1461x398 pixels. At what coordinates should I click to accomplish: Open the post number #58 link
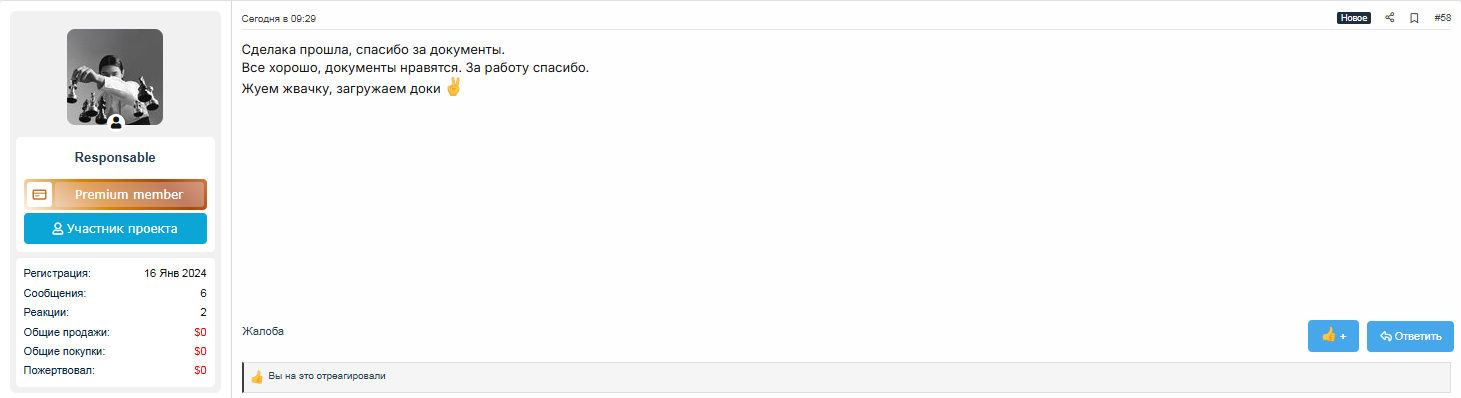coord(1442,18)
